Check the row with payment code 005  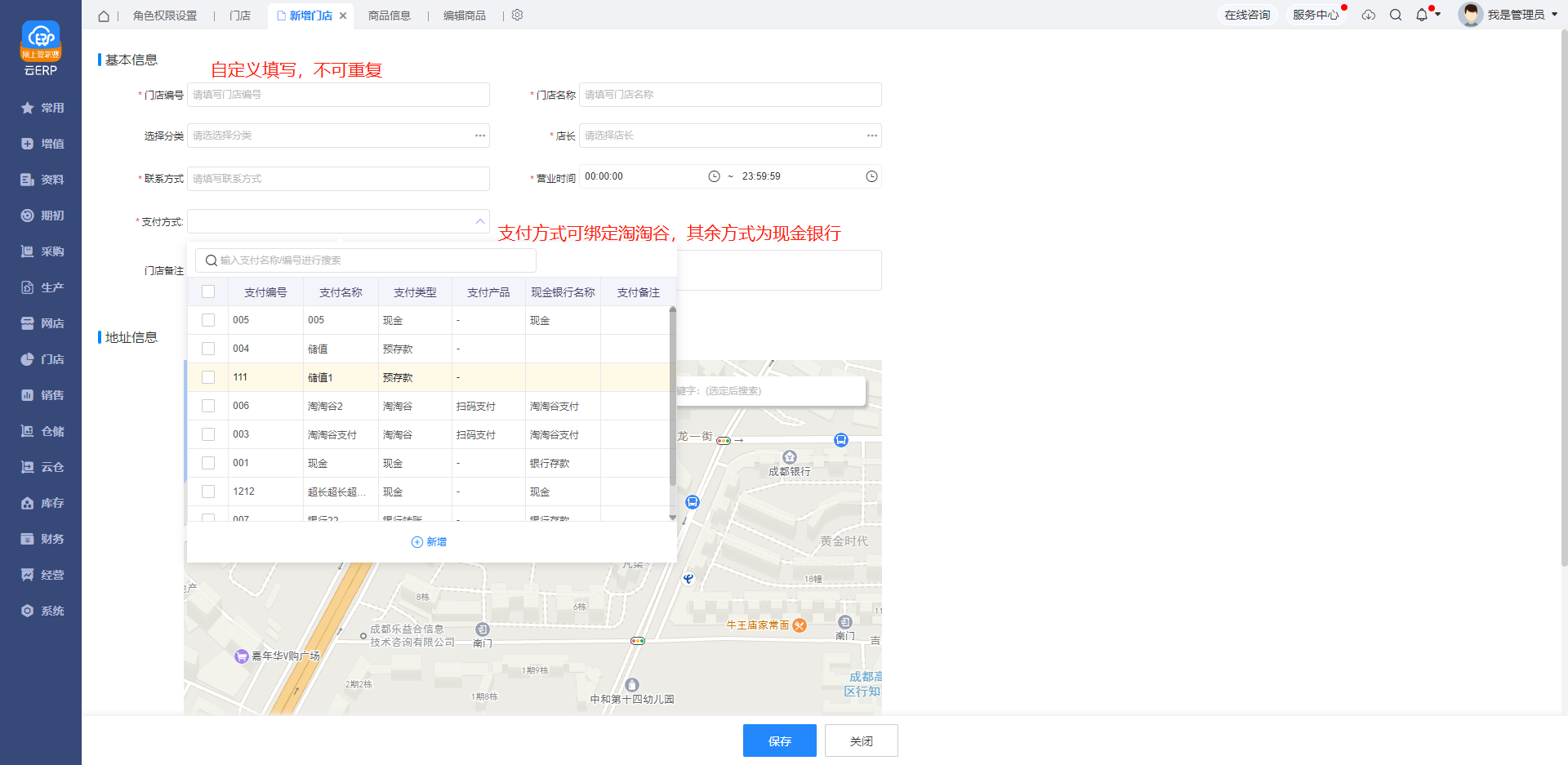pos(208,320)
